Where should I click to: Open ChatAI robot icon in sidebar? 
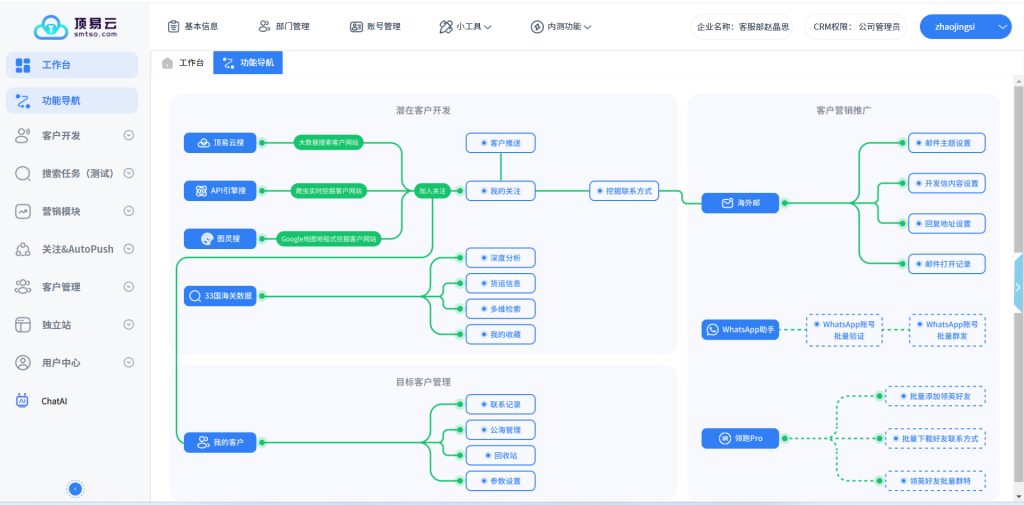pos(23,401)
